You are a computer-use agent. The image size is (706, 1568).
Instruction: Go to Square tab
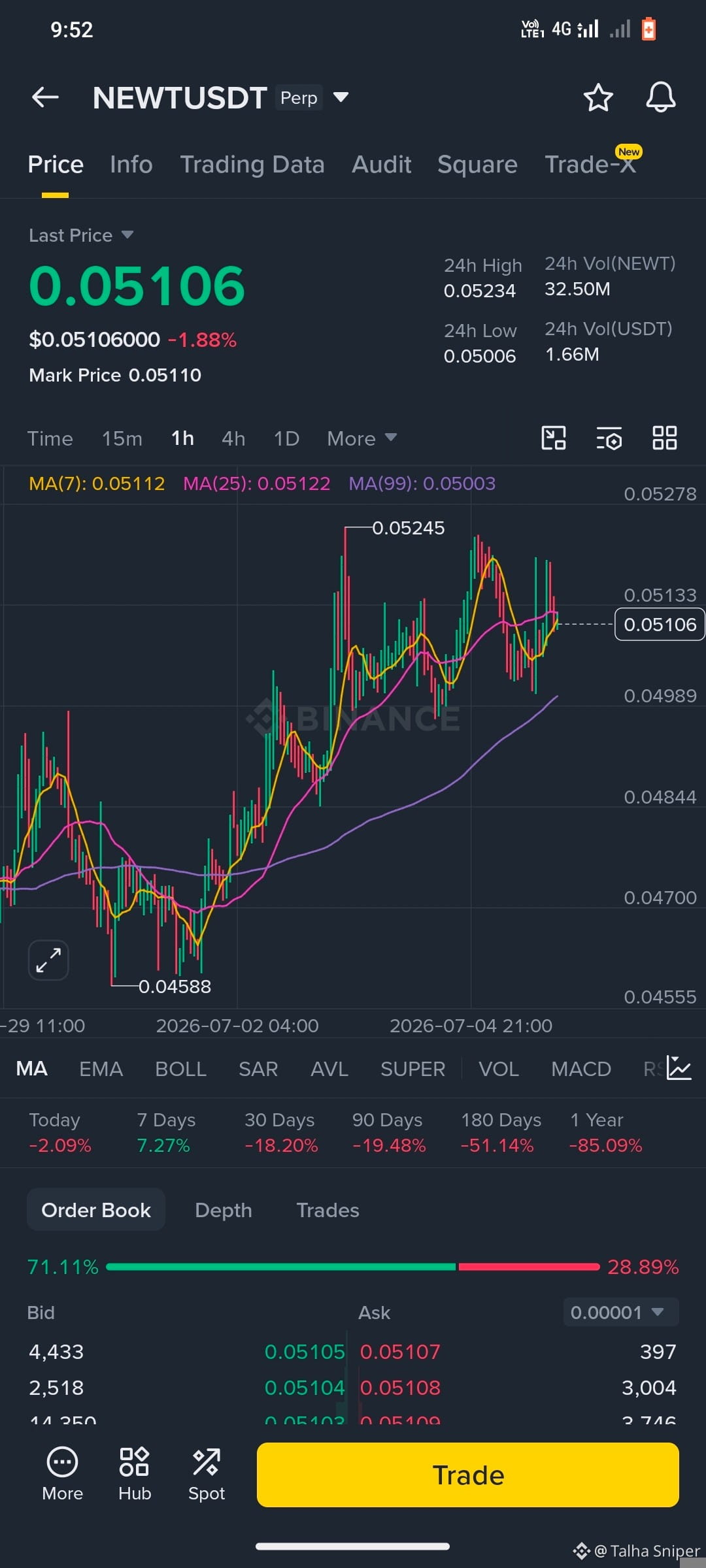coord(477,165)
